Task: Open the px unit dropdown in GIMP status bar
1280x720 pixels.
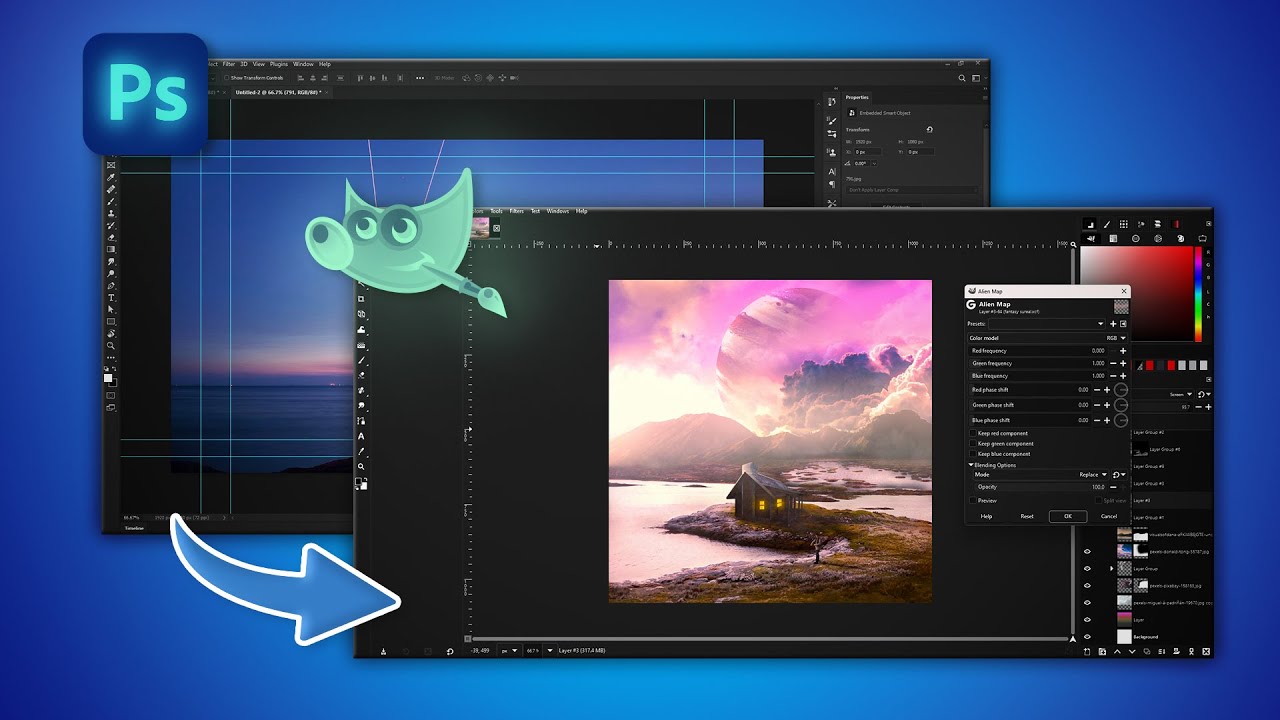Action: [x=510, y=651]
